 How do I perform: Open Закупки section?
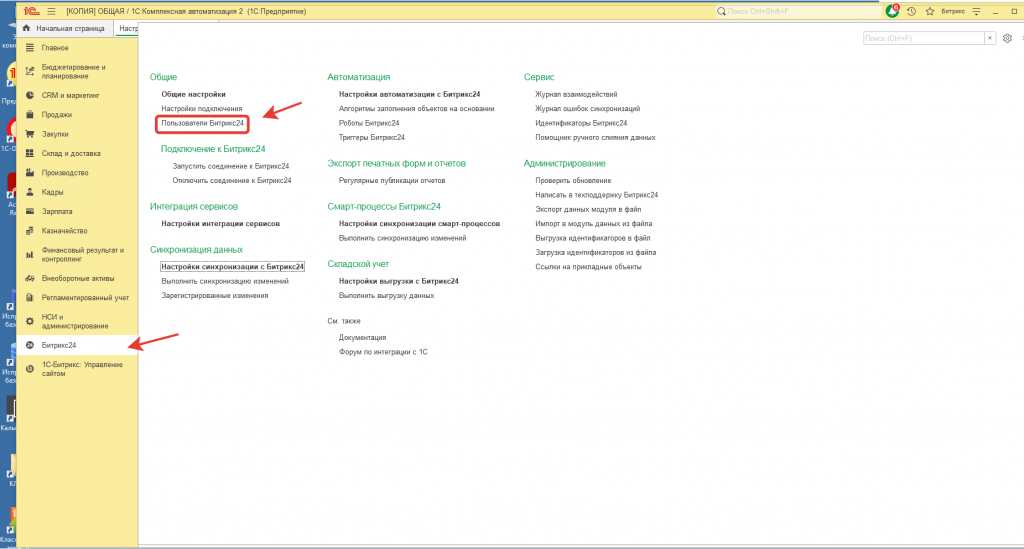55,134
